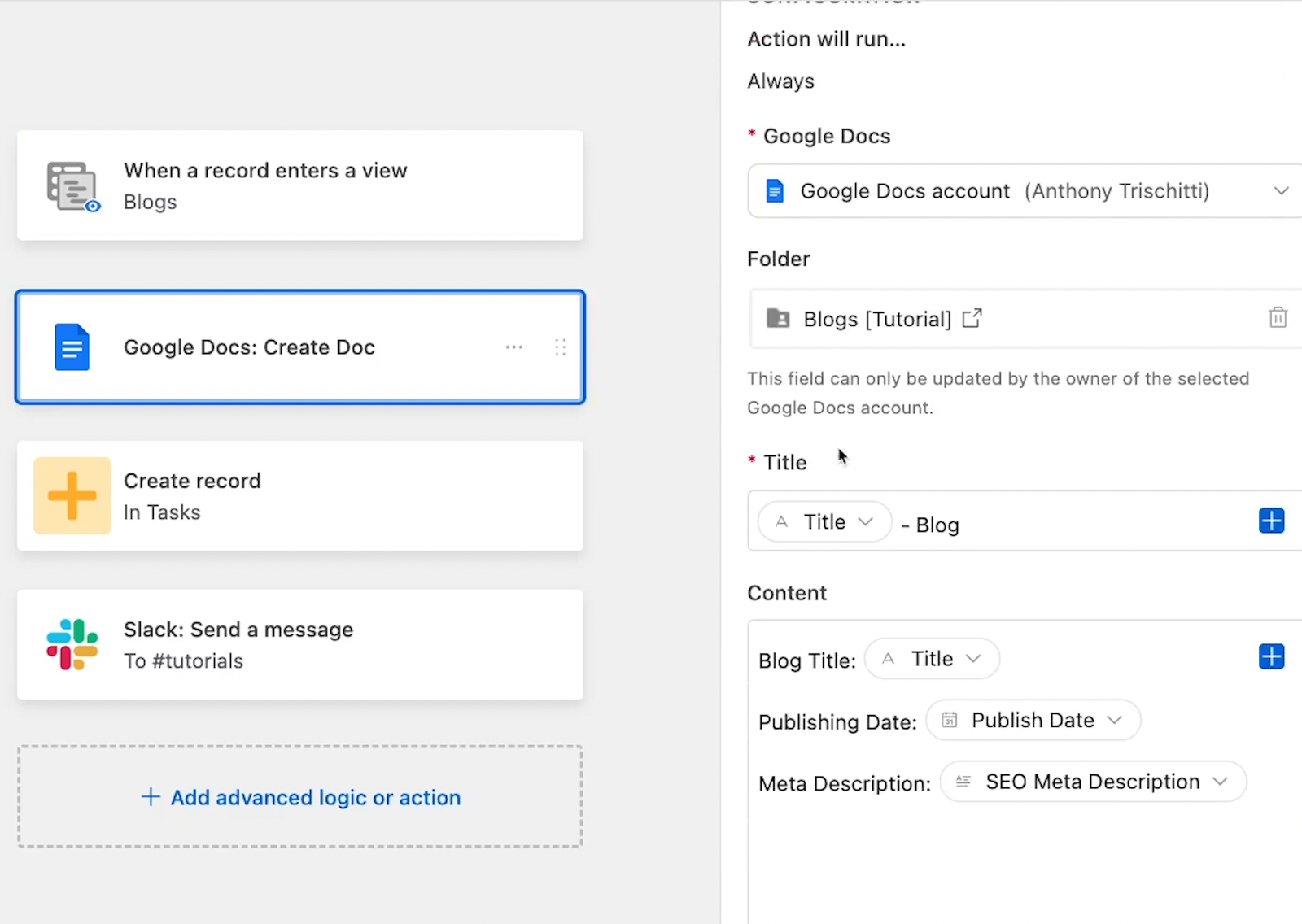Delete the selected folder with trash icon
Viewport: 1302px width, 924px height.
(x=1278, y=317)
